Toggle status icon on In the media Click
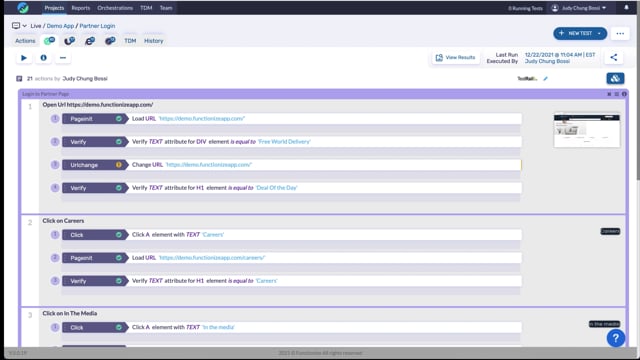This screenshot has height=360, width=640. [x=119, y=327]
